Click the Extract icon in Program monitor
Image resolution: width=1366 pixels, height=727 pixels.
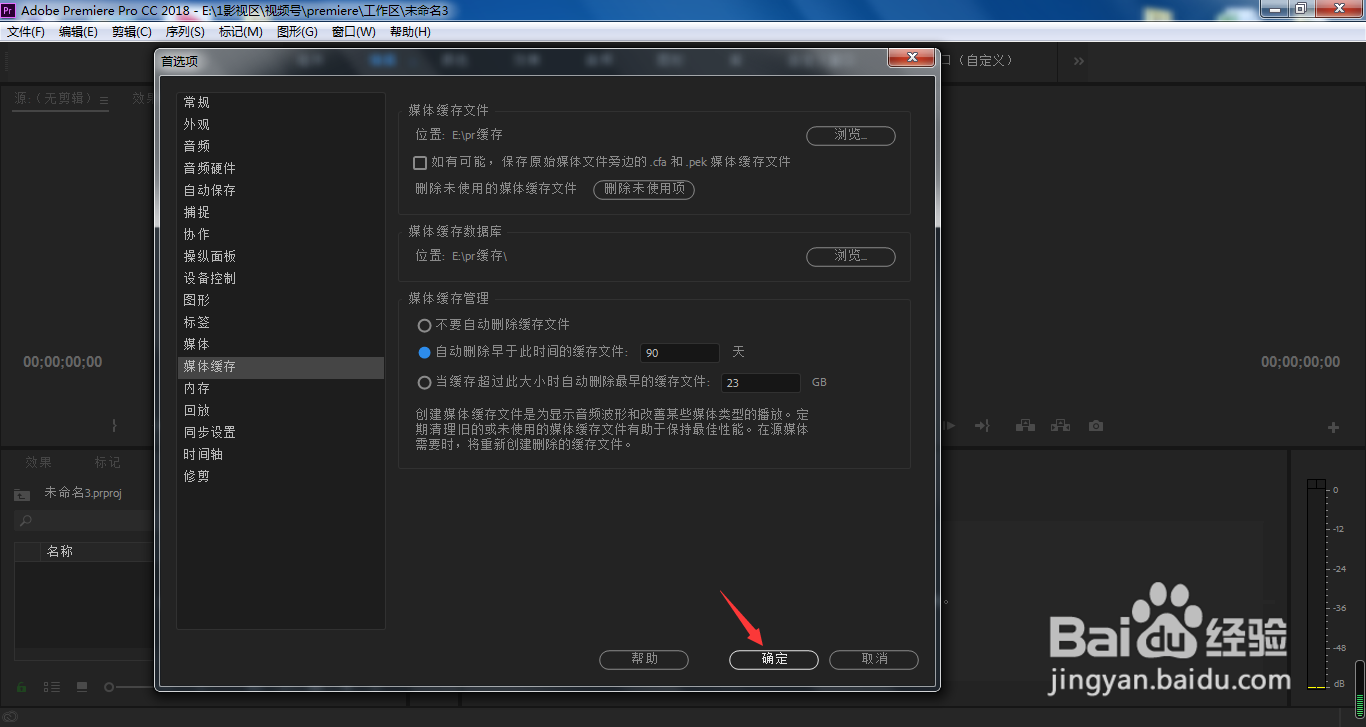(x=1060, y=426)
